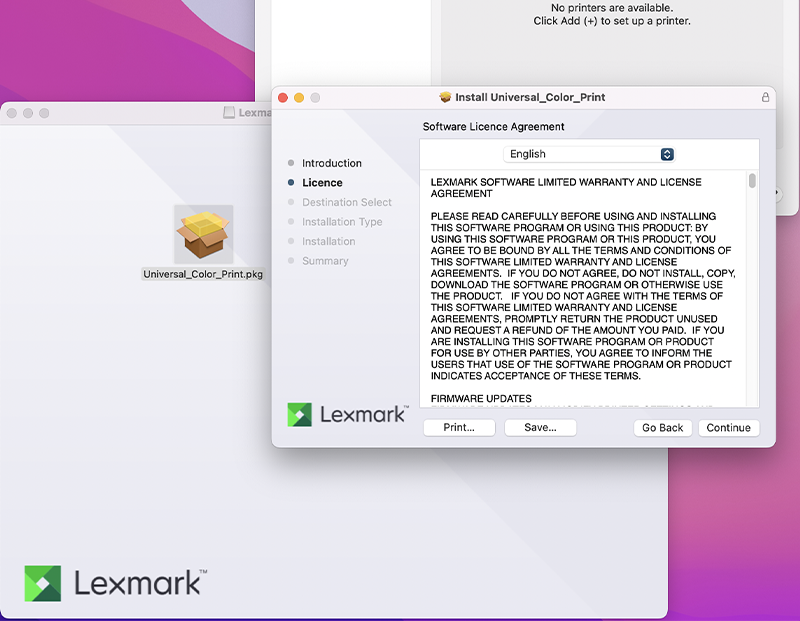
Task: Click 'Click Add (+) to set up a printer.' text
Action: [612, 21]
